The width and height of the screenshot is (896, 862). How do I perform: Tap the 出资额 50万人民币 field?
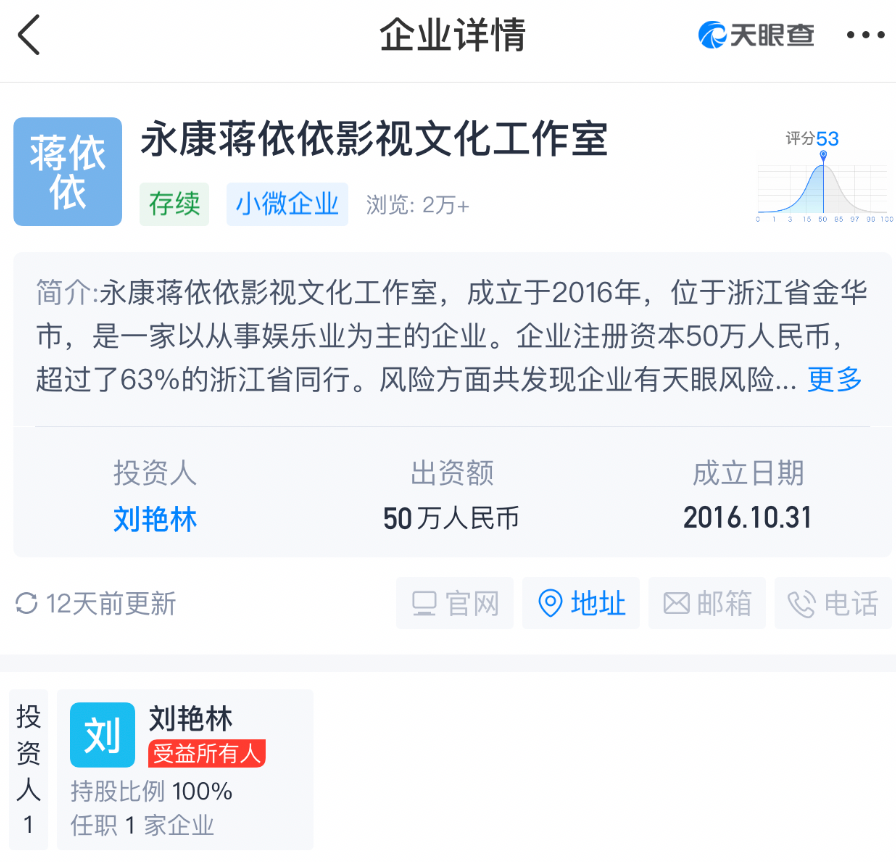(452, 496)
